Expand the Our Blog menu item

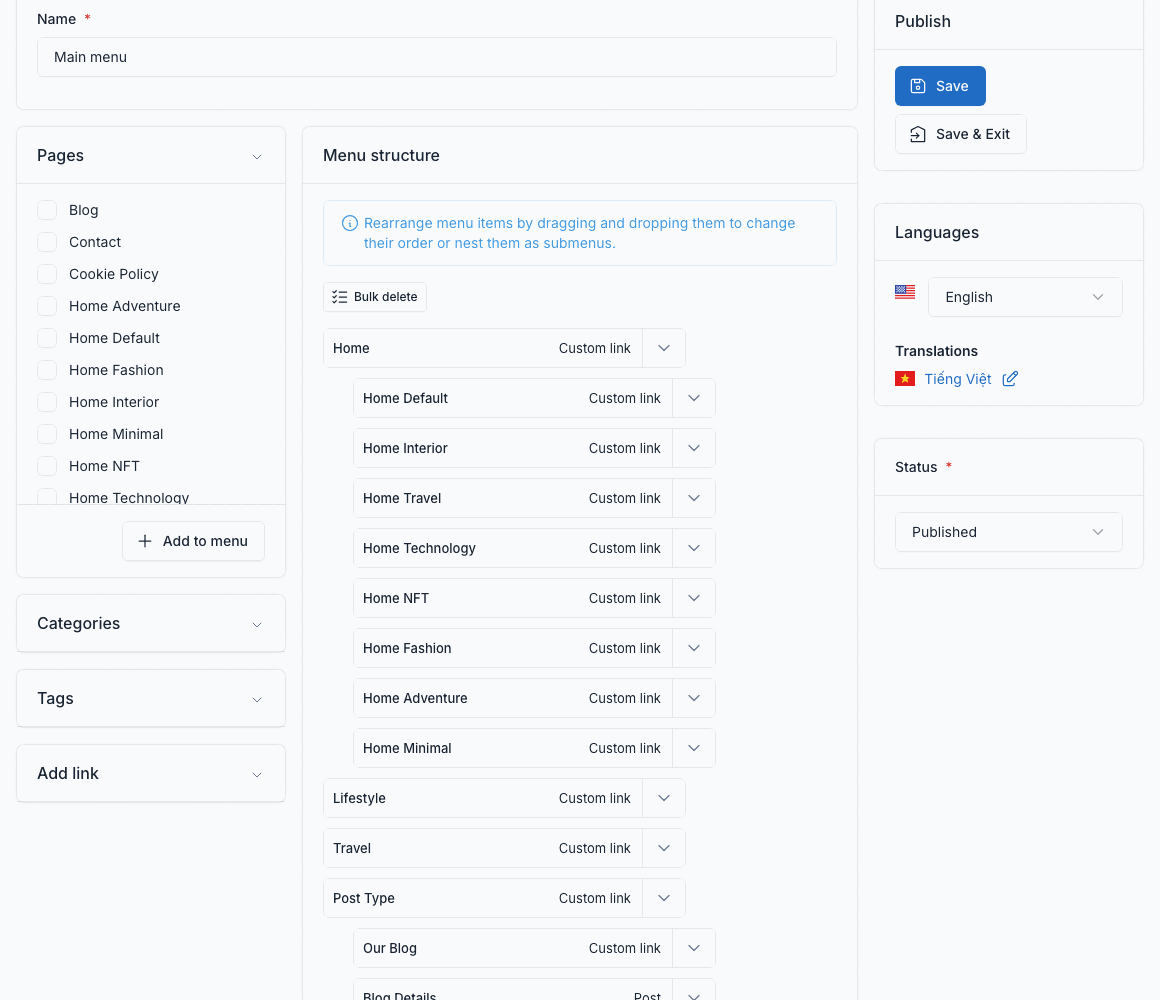[x=693, y=948]
